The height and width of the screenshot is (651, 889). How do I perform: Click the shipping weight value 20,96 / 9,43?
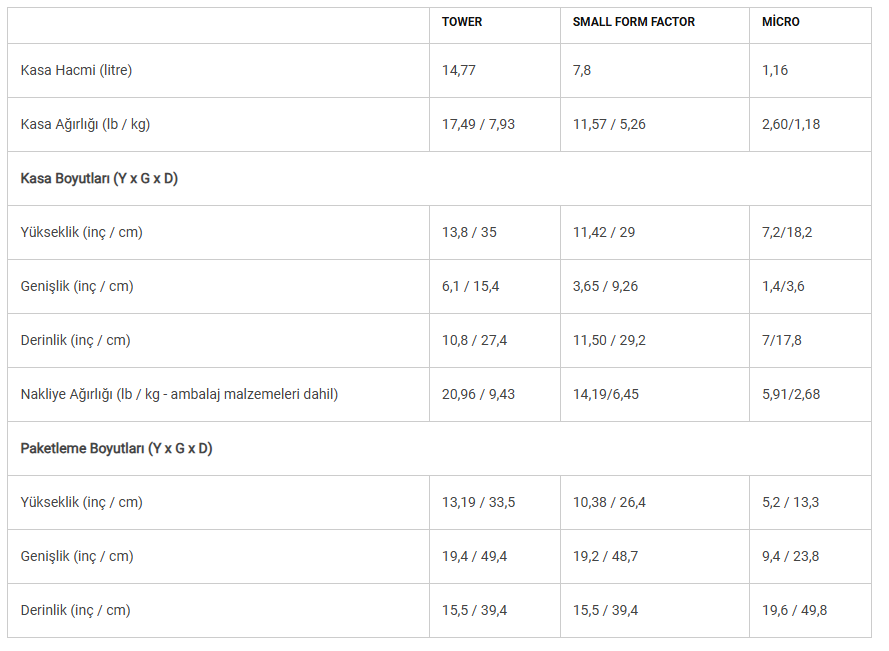tap(479, 394)
